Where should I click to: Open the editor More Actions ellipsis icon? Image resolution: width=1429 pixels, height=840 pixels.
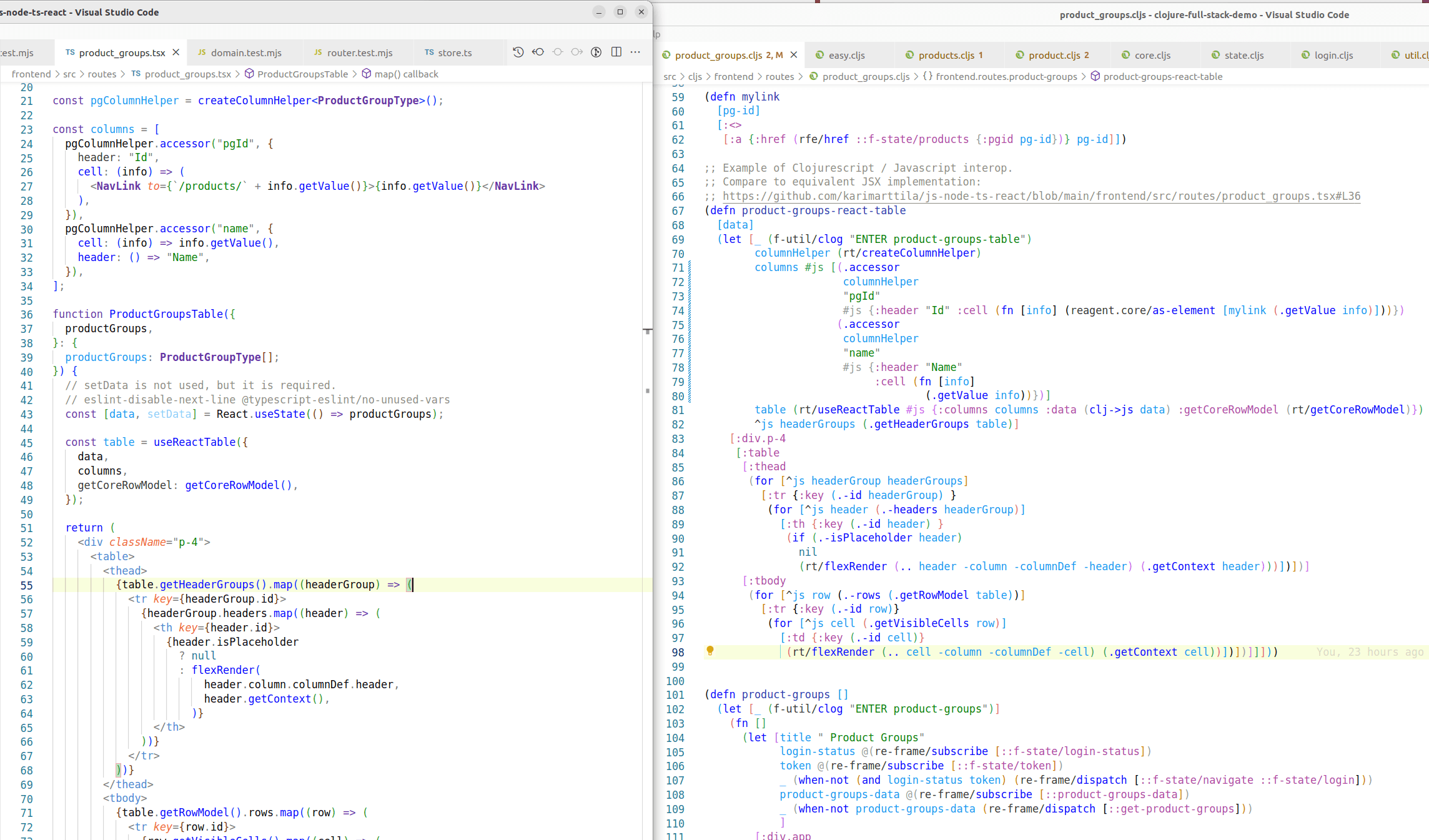pos(635,52)
